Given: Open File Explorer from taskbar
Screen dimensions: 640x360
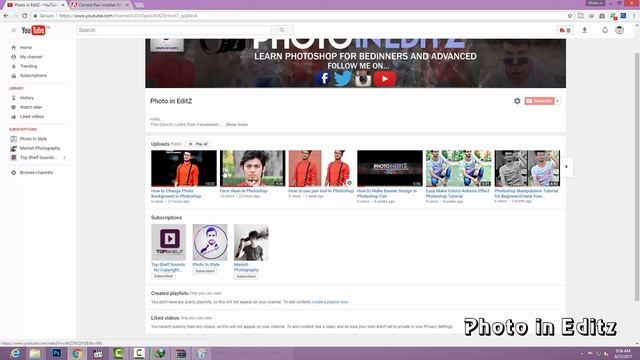Looking at the screenshot, I should [35, 353].
